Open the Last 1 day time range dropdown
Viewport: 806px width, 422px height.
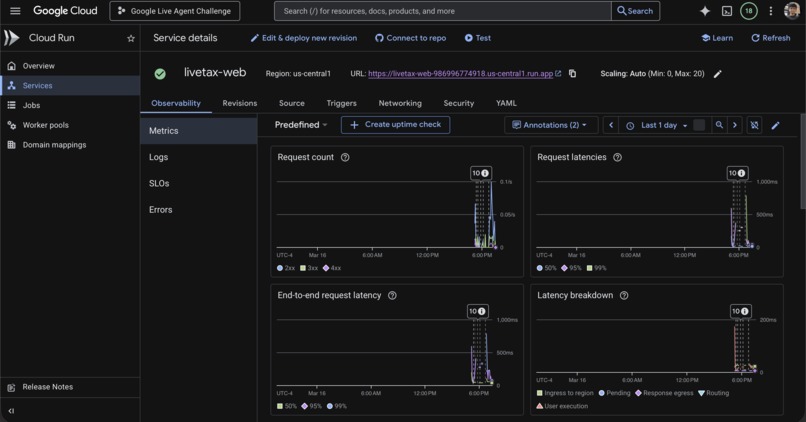656,125
